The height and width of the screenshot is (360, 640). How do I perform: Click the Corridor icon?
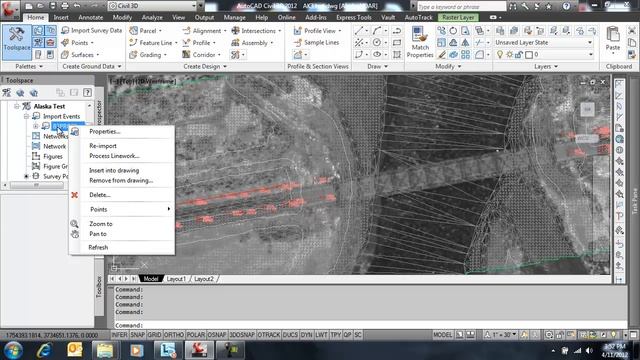pos(186,54)
